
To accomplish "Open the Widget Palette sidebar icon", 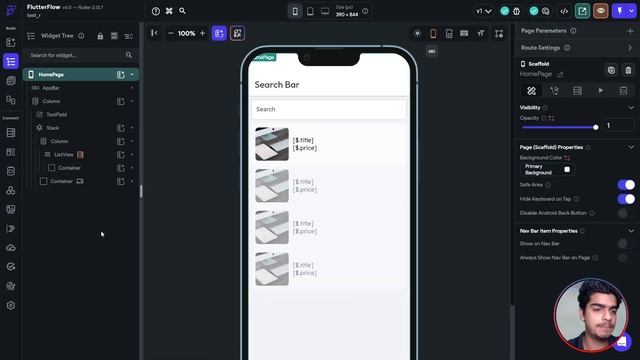I will pyautogui.click(x=11, y=42).
